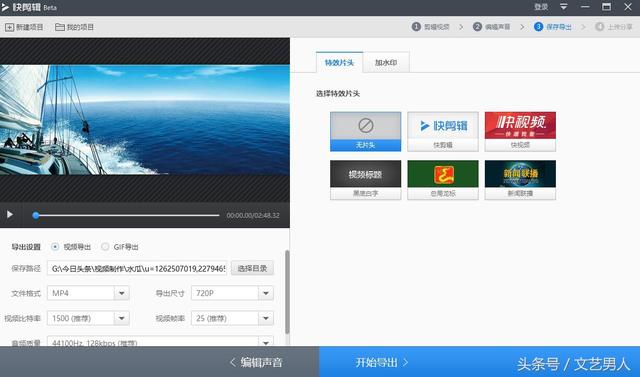This screenshot has width=640, height=377.
Task: Click the 00:00.00/02:48.32 time display
Action: coord(253,215)
